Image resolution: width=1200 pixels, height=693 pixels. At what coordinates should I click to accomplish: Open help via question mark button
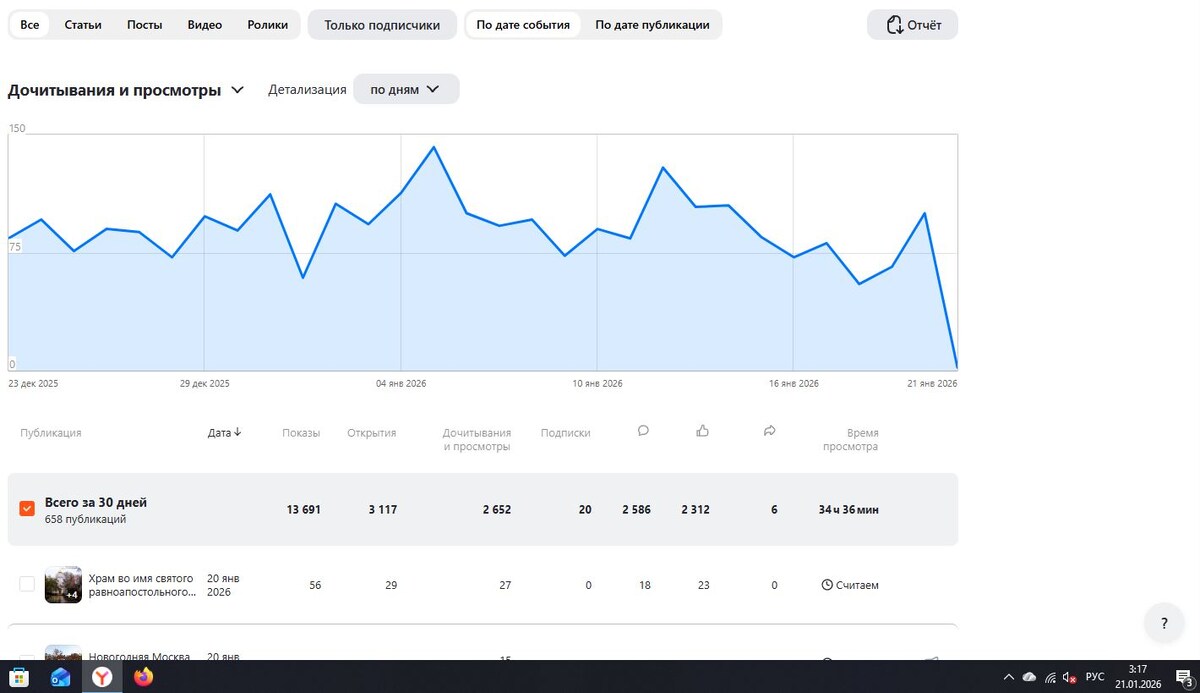point(1164,623)
